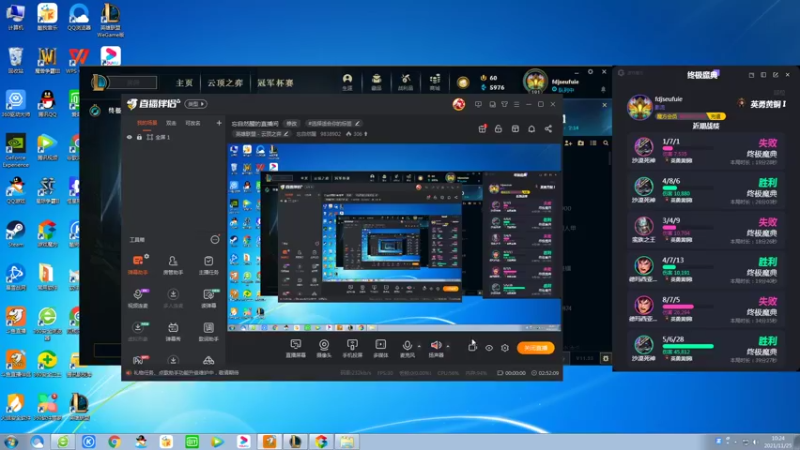Open the third scene tab beside the plus

point(193,123)
